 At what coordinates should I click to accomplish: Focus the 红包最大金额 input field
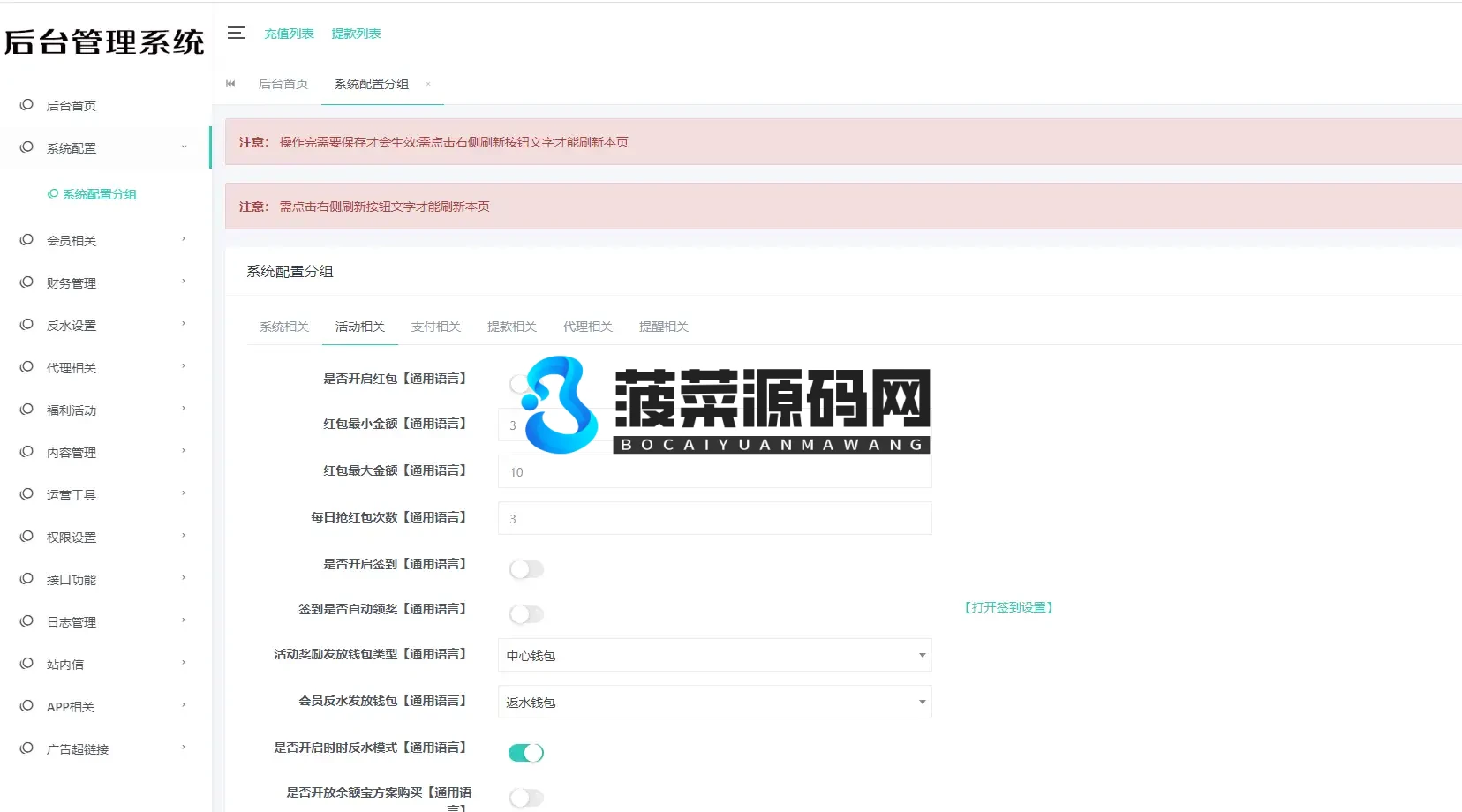tap(714, 471)
